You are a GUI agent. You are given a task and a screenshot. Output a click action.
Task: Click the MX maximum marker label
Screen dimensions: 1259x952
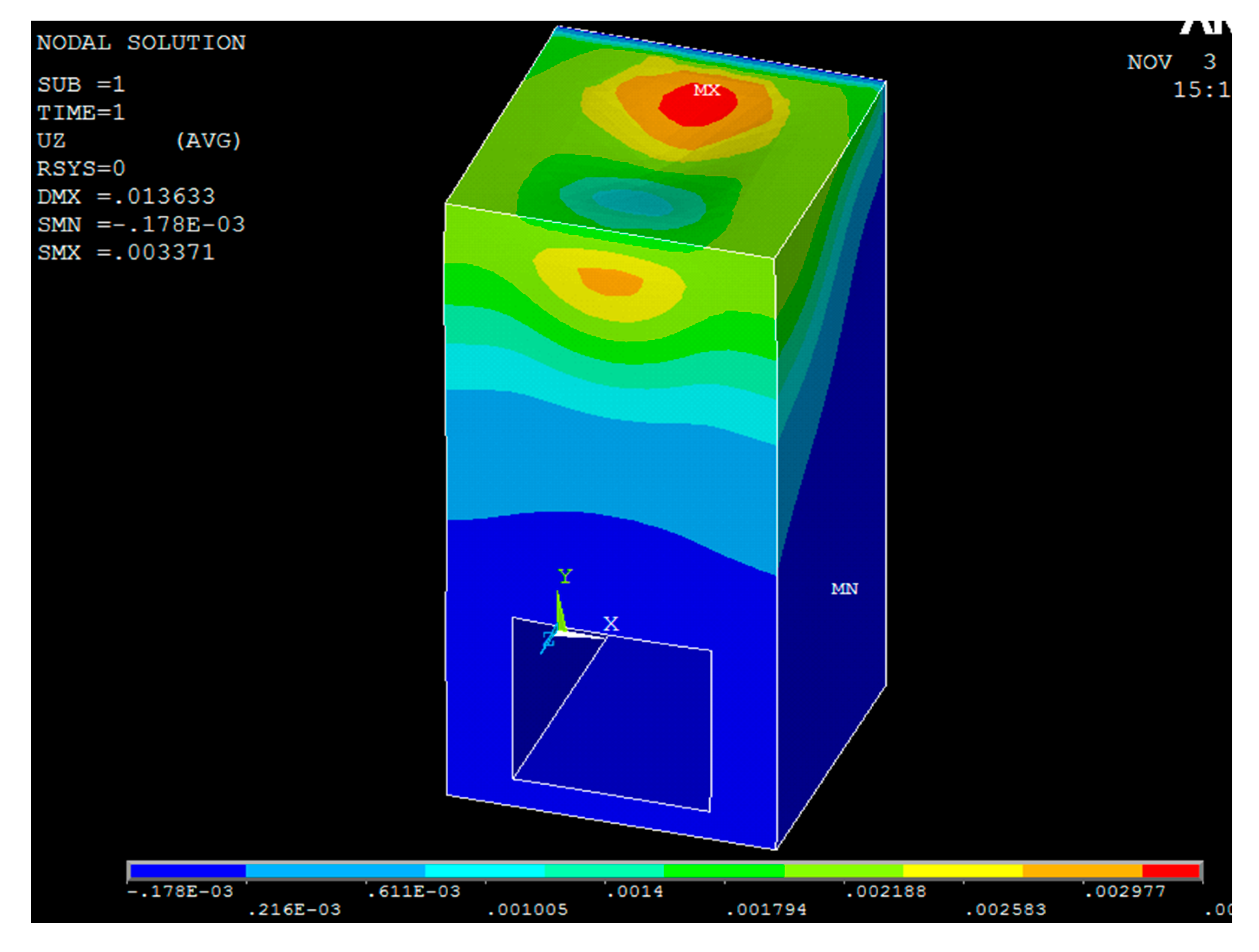tap(706, 91)
